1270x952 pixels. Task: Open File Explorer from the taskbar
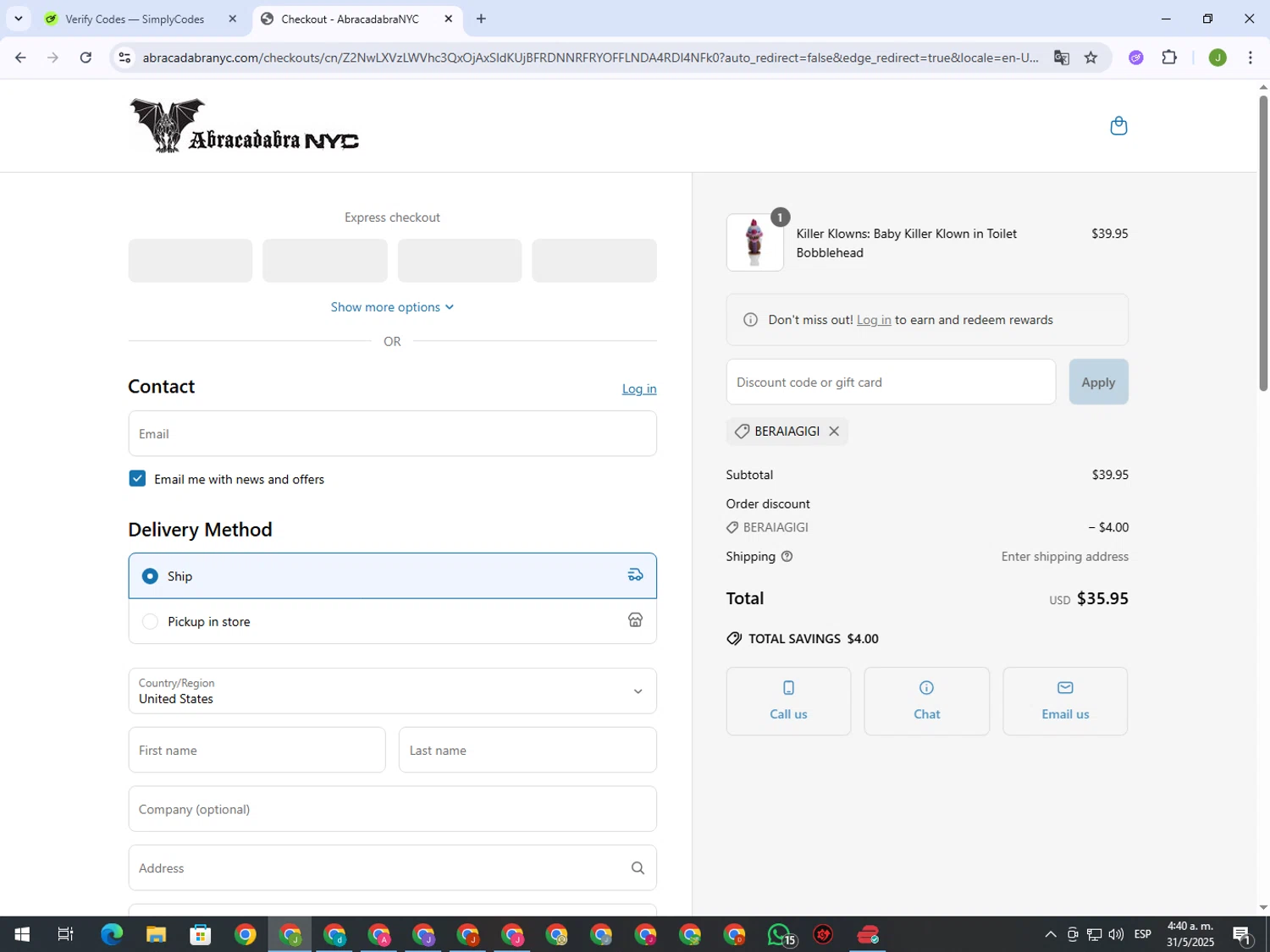click(156, 934)
